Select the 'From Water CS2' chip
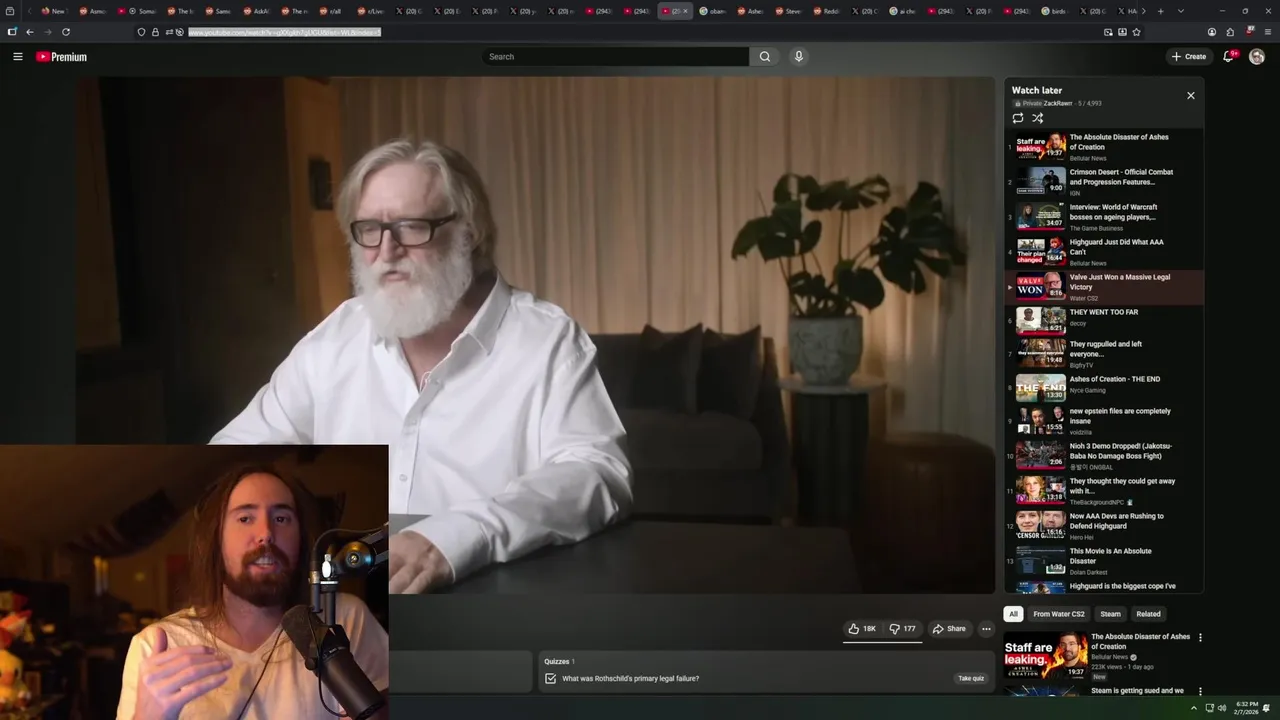Viewport: 1280px width, 720px height. [x=1059, y=614]
